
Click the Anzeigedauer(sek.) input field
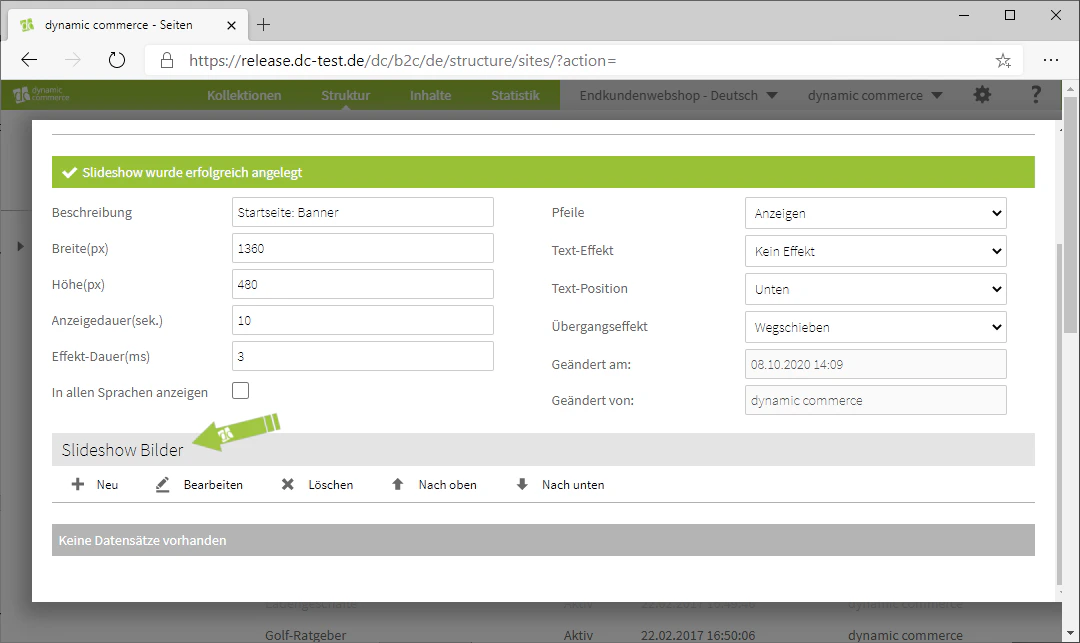click(363, 320)
